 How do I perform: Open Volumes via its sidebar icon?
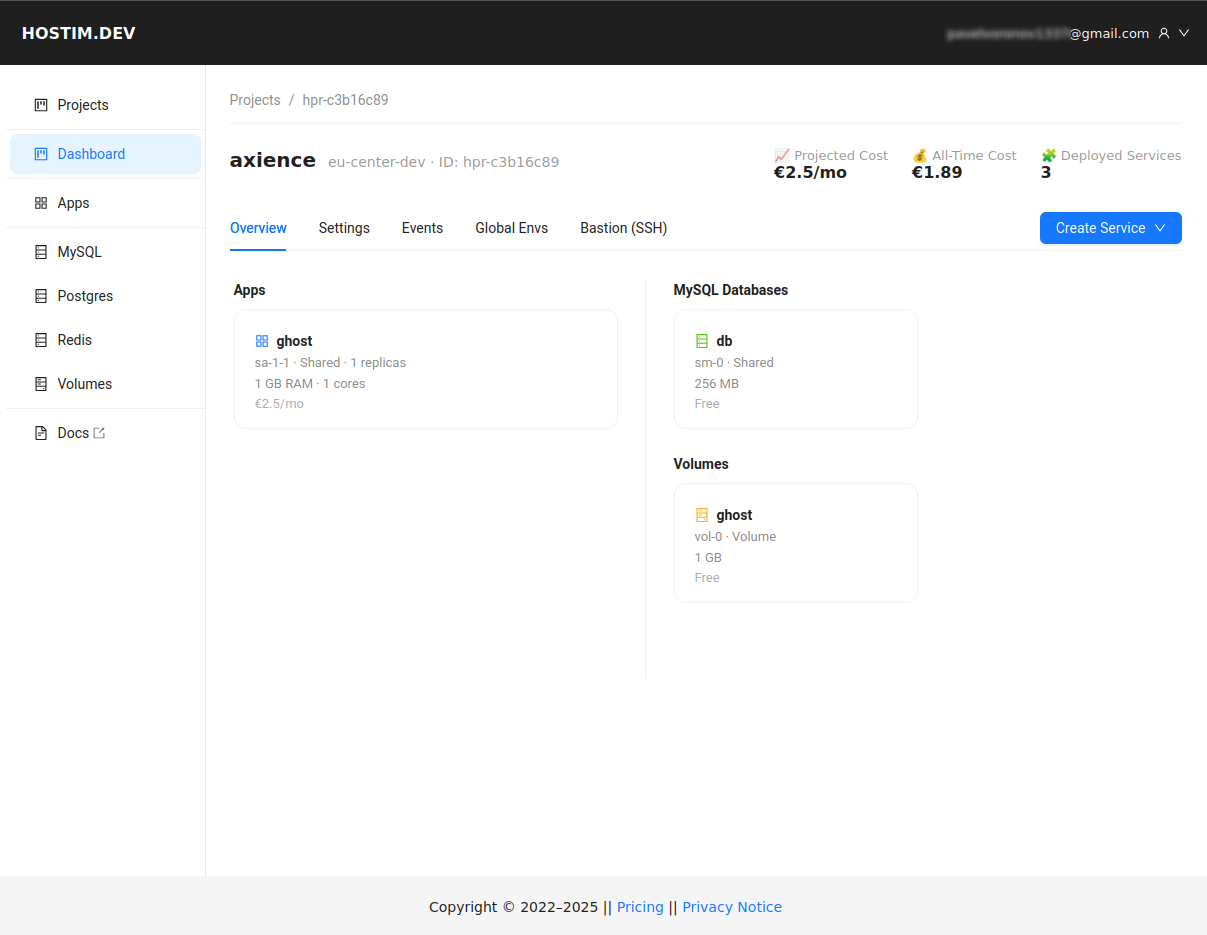click(40, 383)
